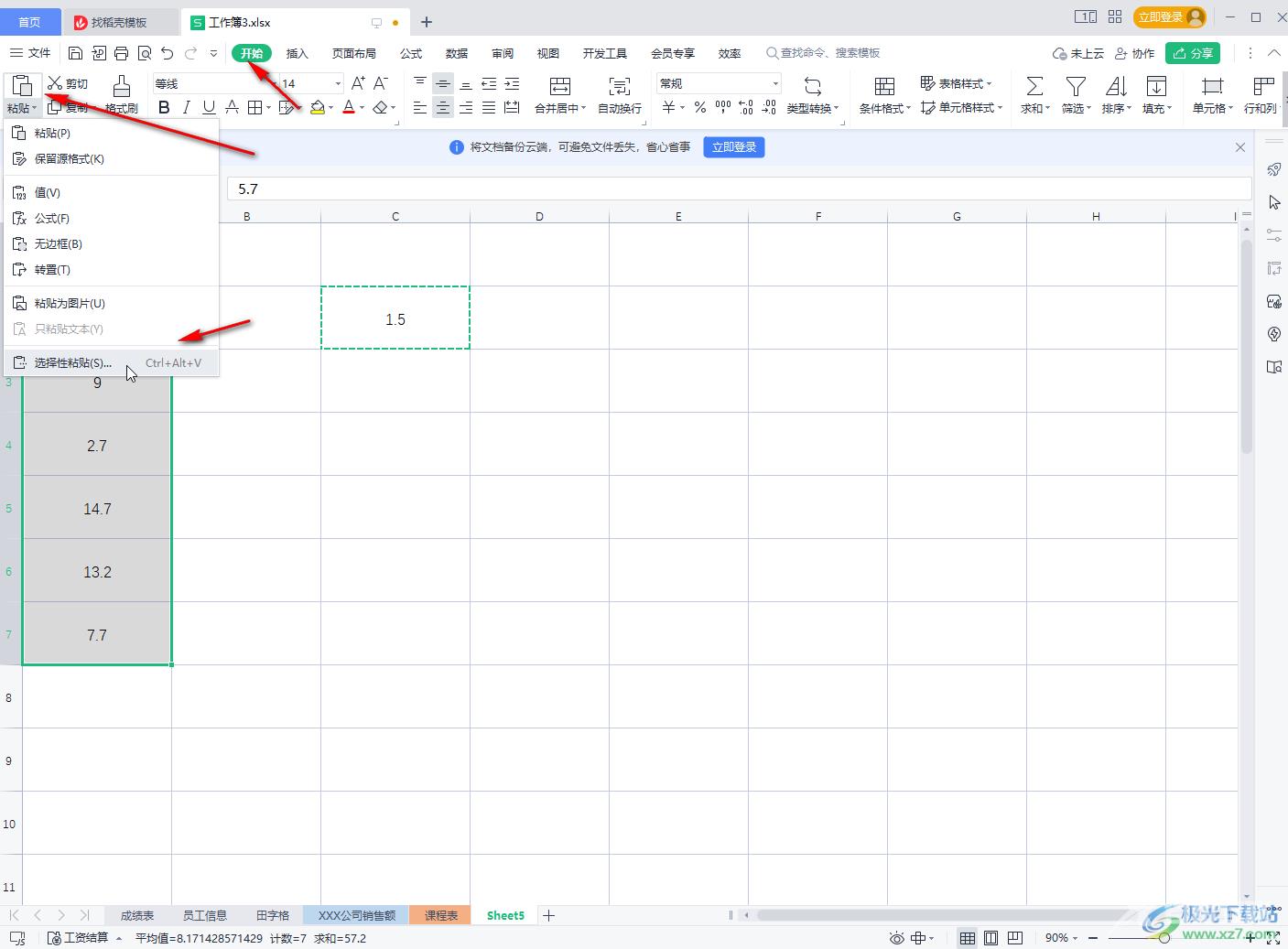
Task: Switch to sheet tab 课程表
Action: click(440, 915)
